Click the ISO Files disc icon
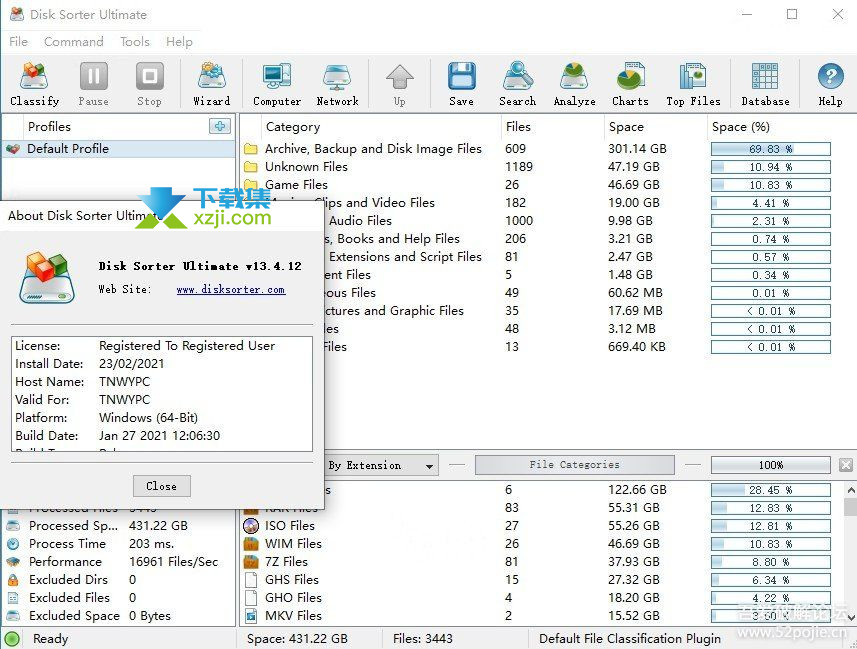857x649 pixels. click(251, 526)
